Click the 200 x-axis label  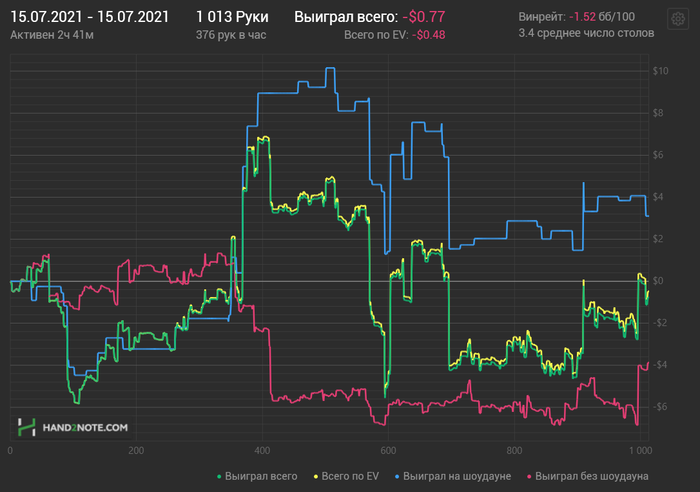(136, 451)
